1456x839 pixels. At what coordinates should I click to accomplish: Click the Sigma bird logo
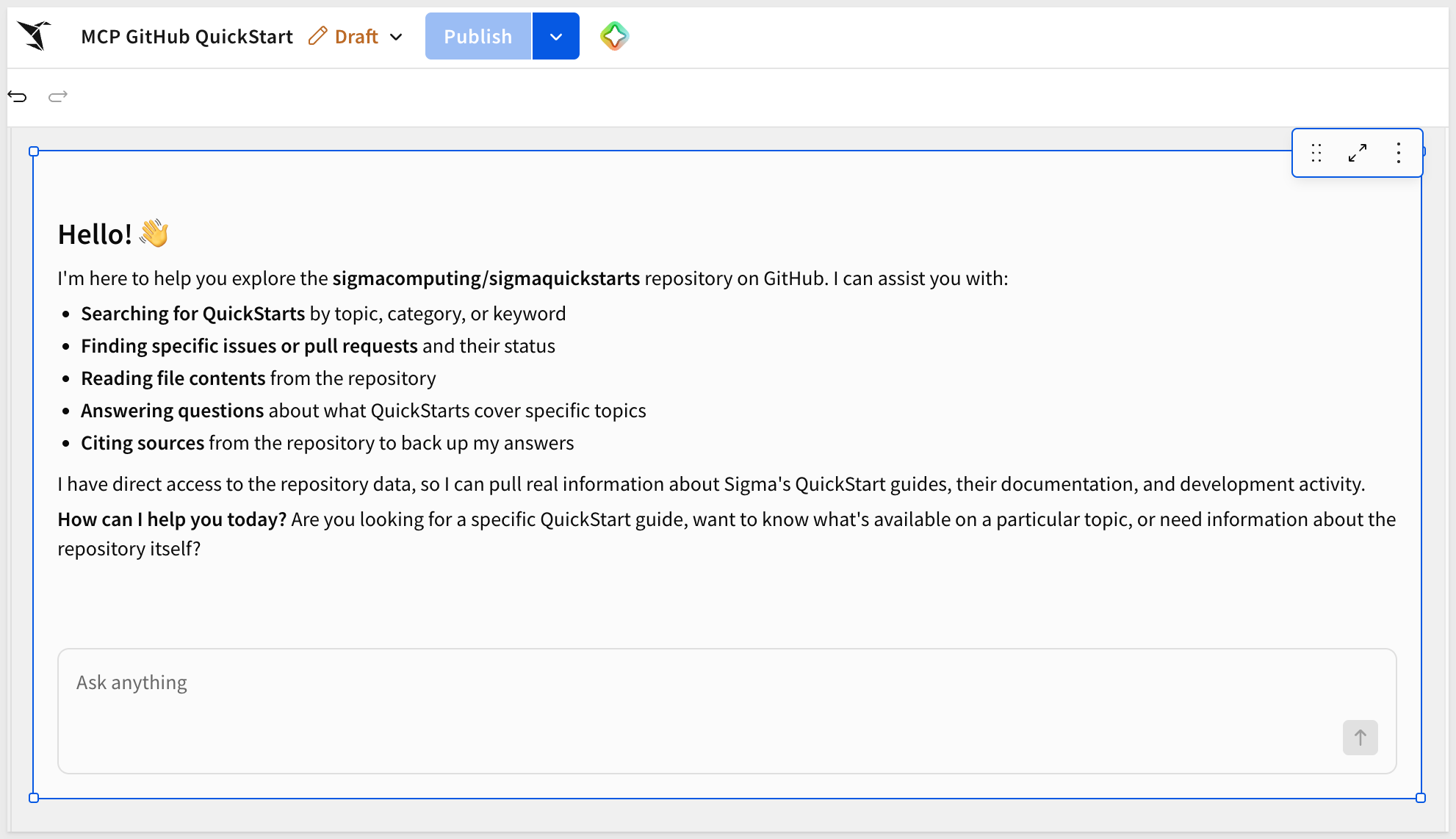(x=35, y=36)
